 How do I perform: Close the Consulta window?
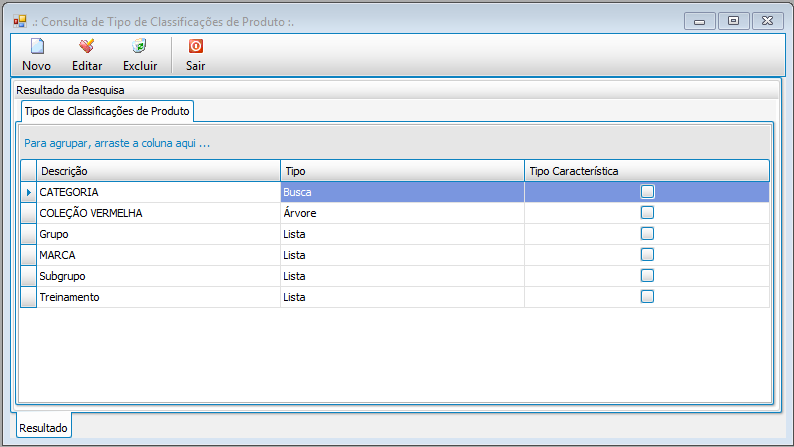pos(767,21)
